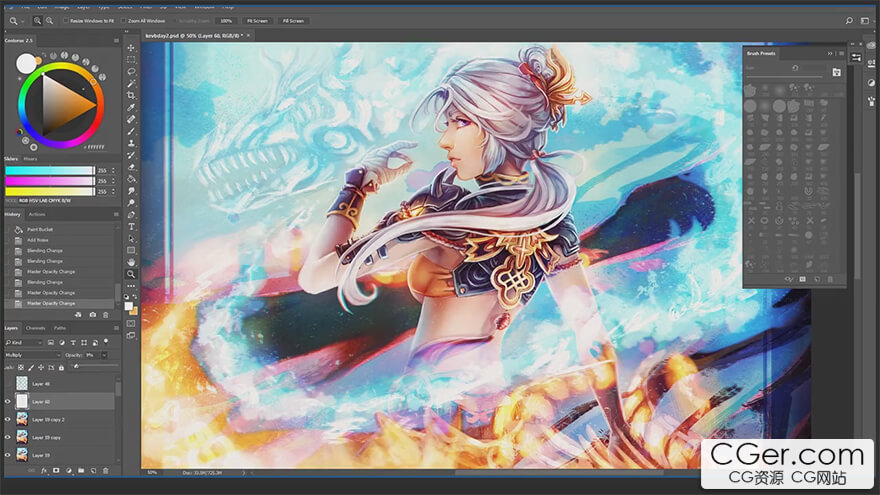Click the 100% zoom button
The width and height of the screenshot is (880, 495).
[226, 21]
